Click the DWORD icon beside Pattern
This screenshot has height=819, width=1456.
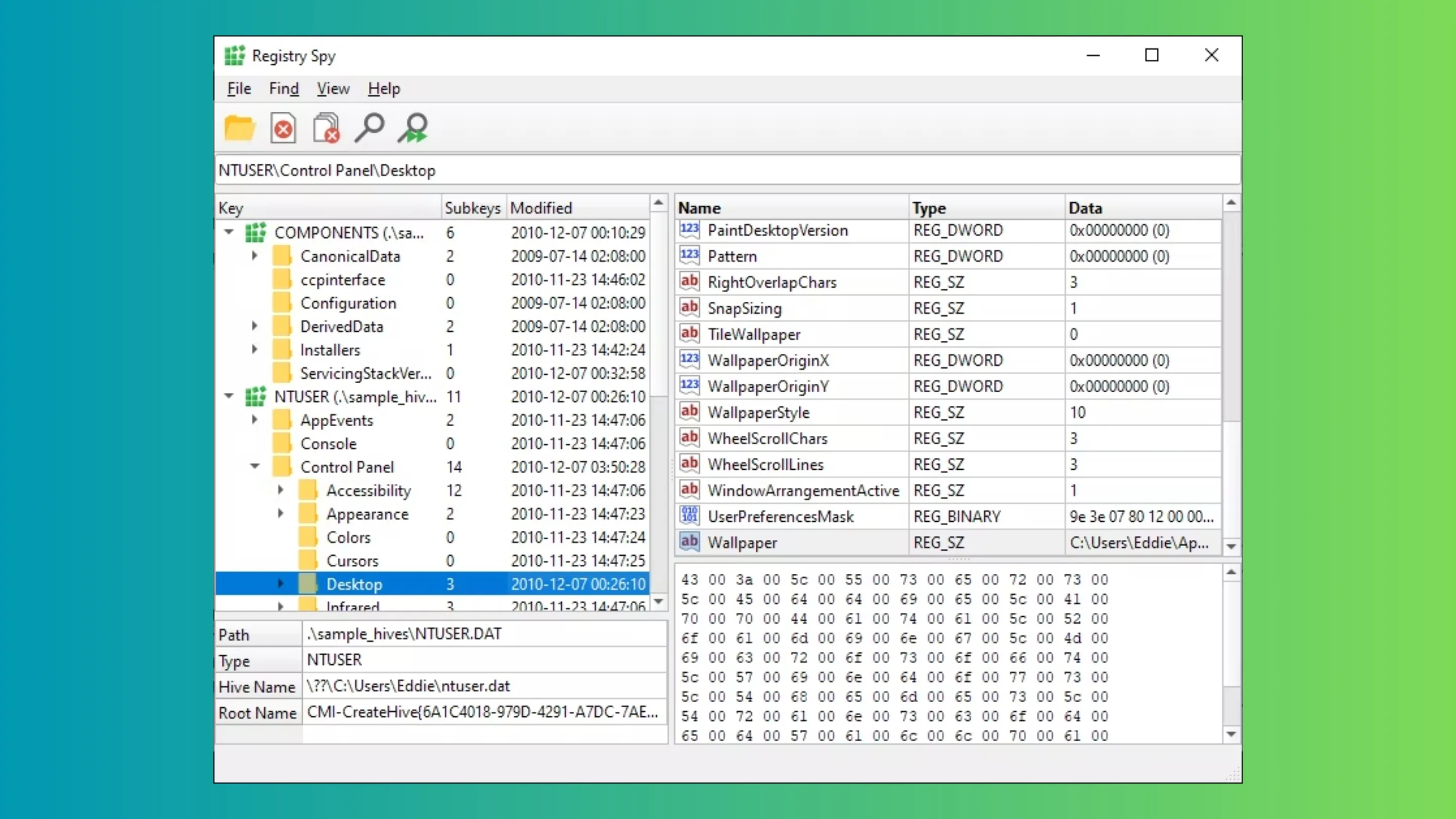pos(689,256)
